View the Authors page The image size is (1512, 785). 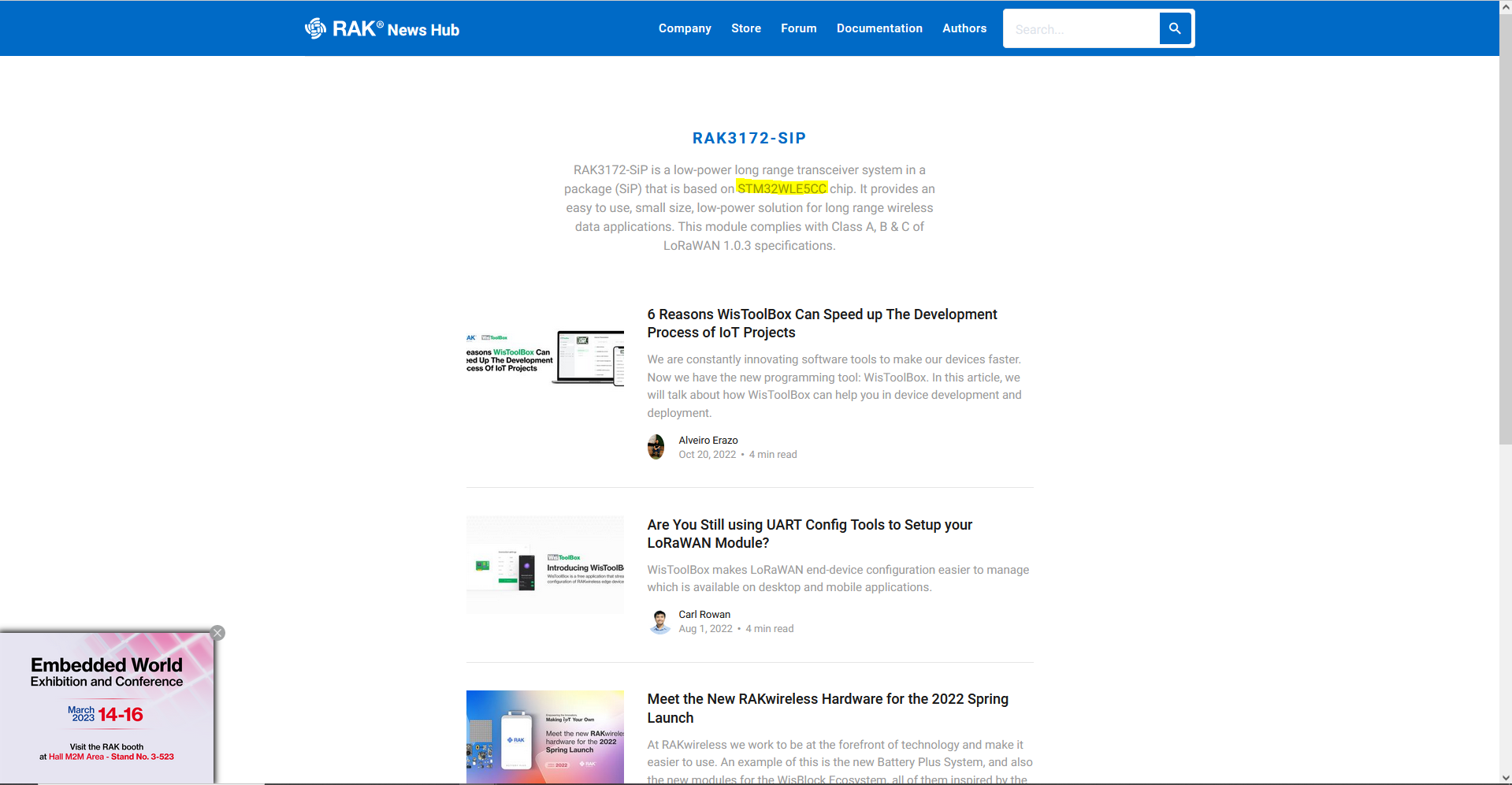(x=964, y=28)
